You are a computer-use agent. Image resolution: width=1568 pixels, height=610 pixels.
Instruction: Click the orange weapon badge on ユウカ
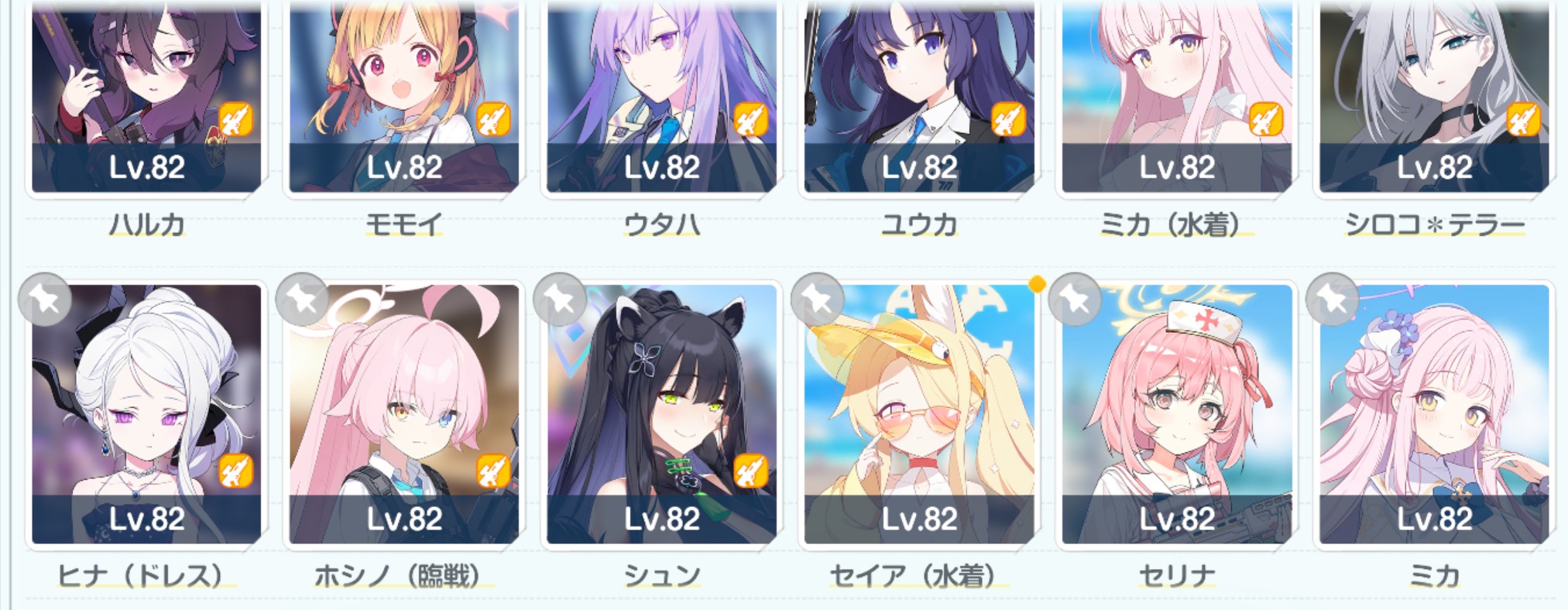tap(1008, 119)
